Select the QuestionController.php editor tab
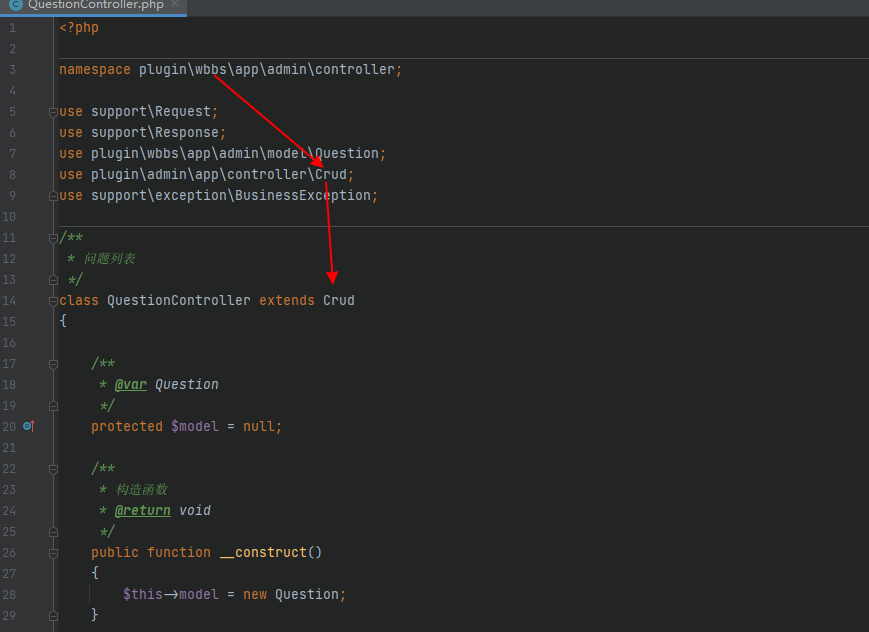Image resolution: width=869 pixels, height=632 pixels. pyautogui.click(x=94, y=6)
